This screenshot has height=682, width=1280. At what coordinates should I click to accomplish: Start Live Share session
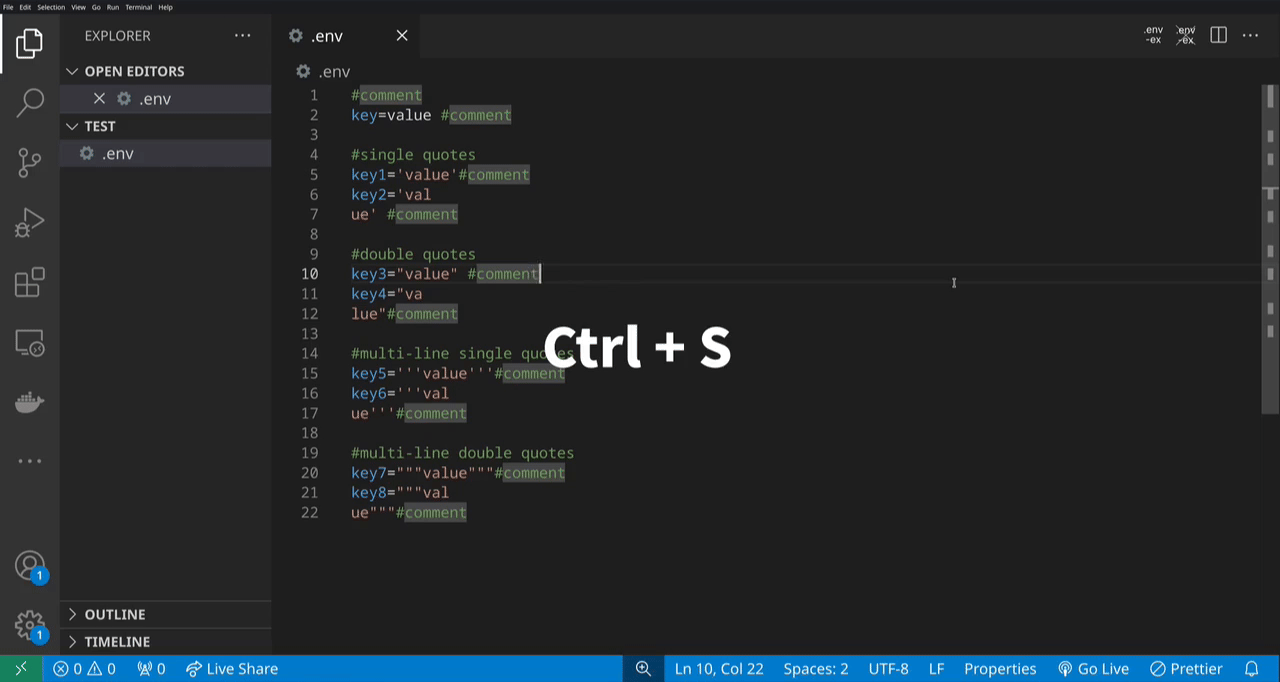pos(232,669)
